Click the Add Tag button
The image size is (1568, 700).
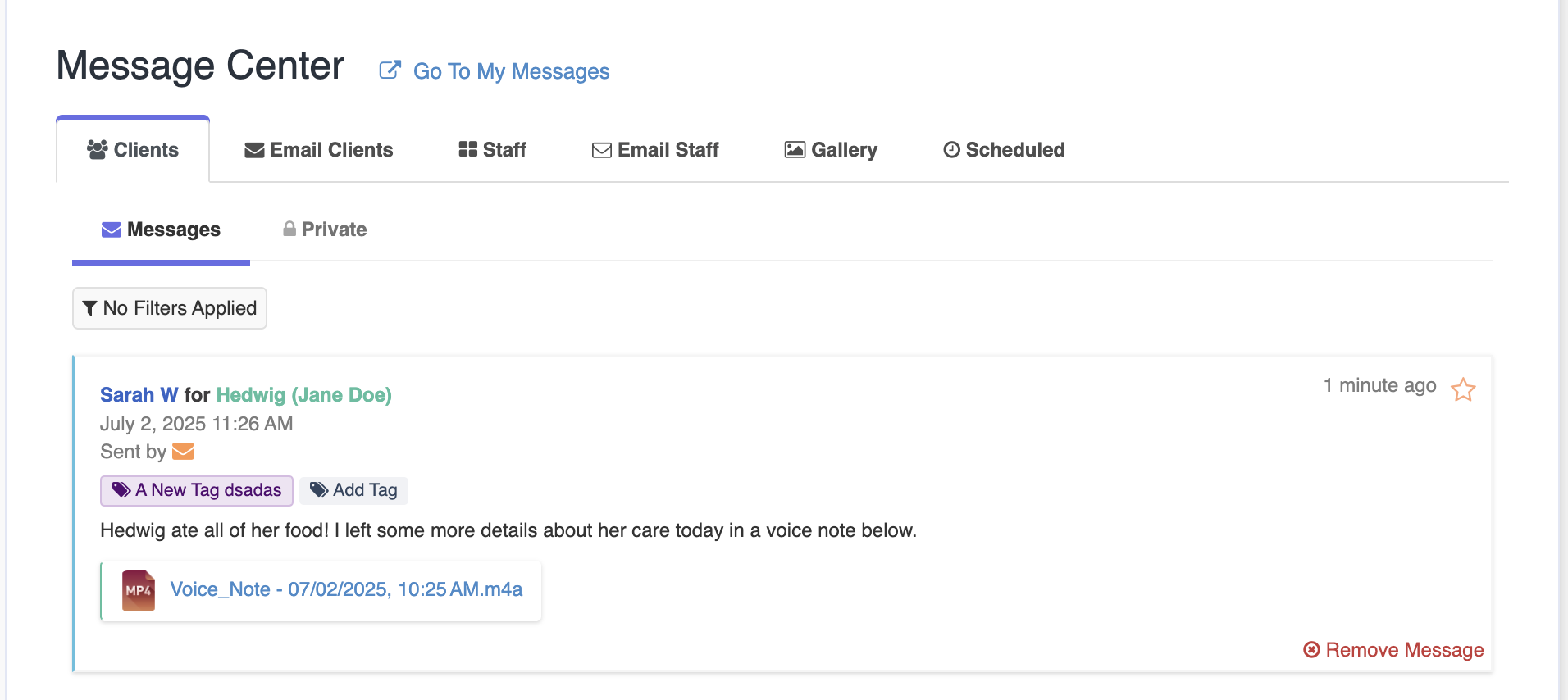click(353, 490)
